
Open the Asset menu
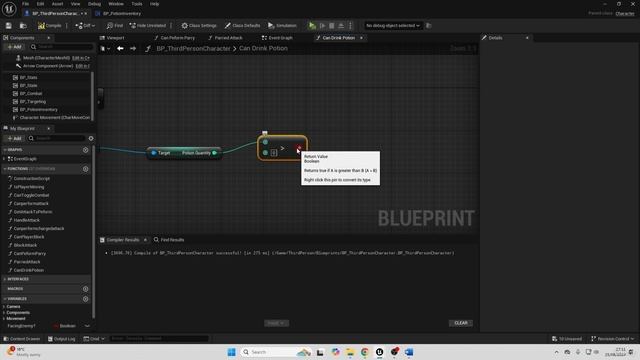[x=57, y=4]
